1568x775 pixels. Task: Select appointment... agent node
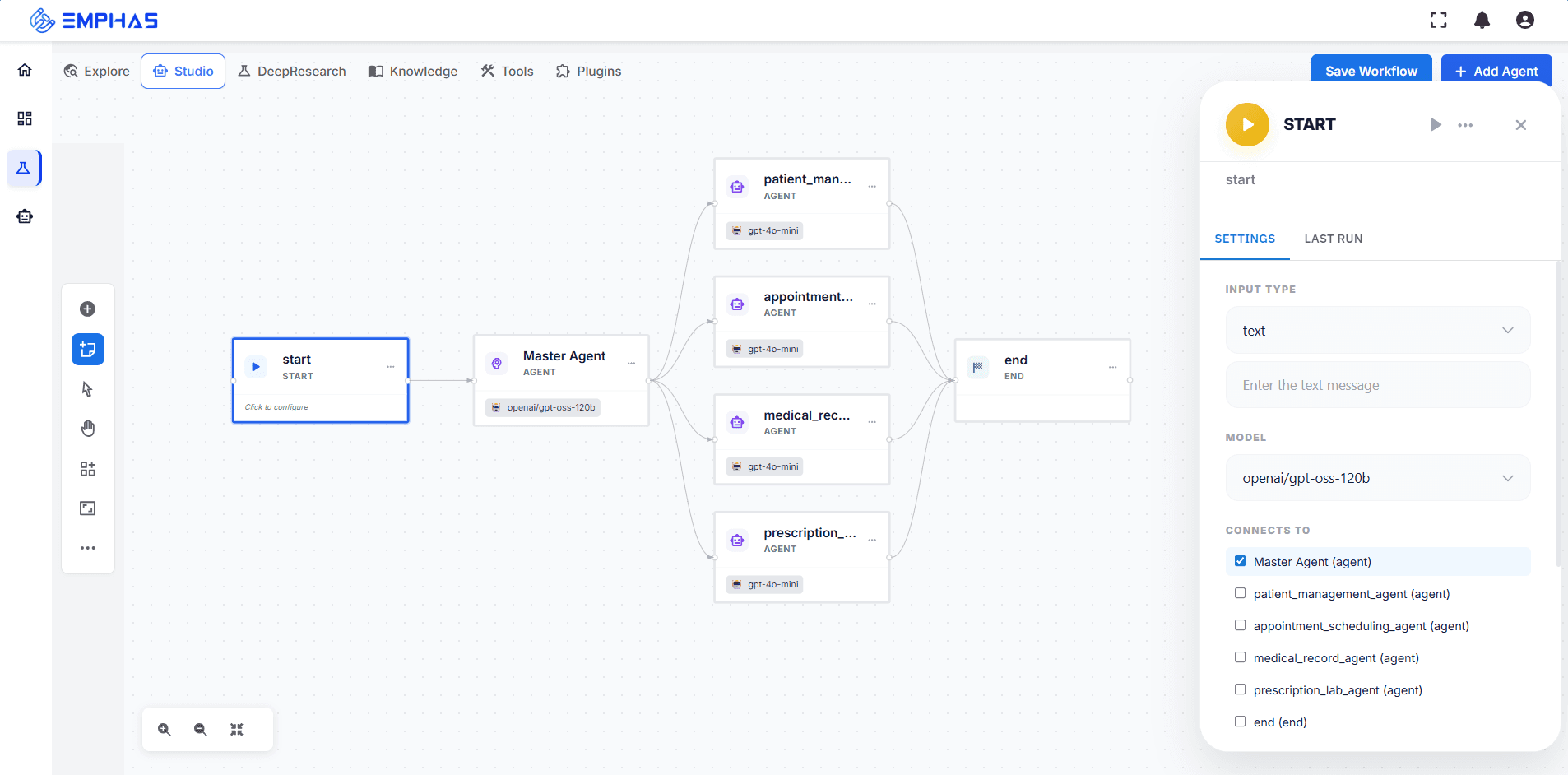coord(802,321)
